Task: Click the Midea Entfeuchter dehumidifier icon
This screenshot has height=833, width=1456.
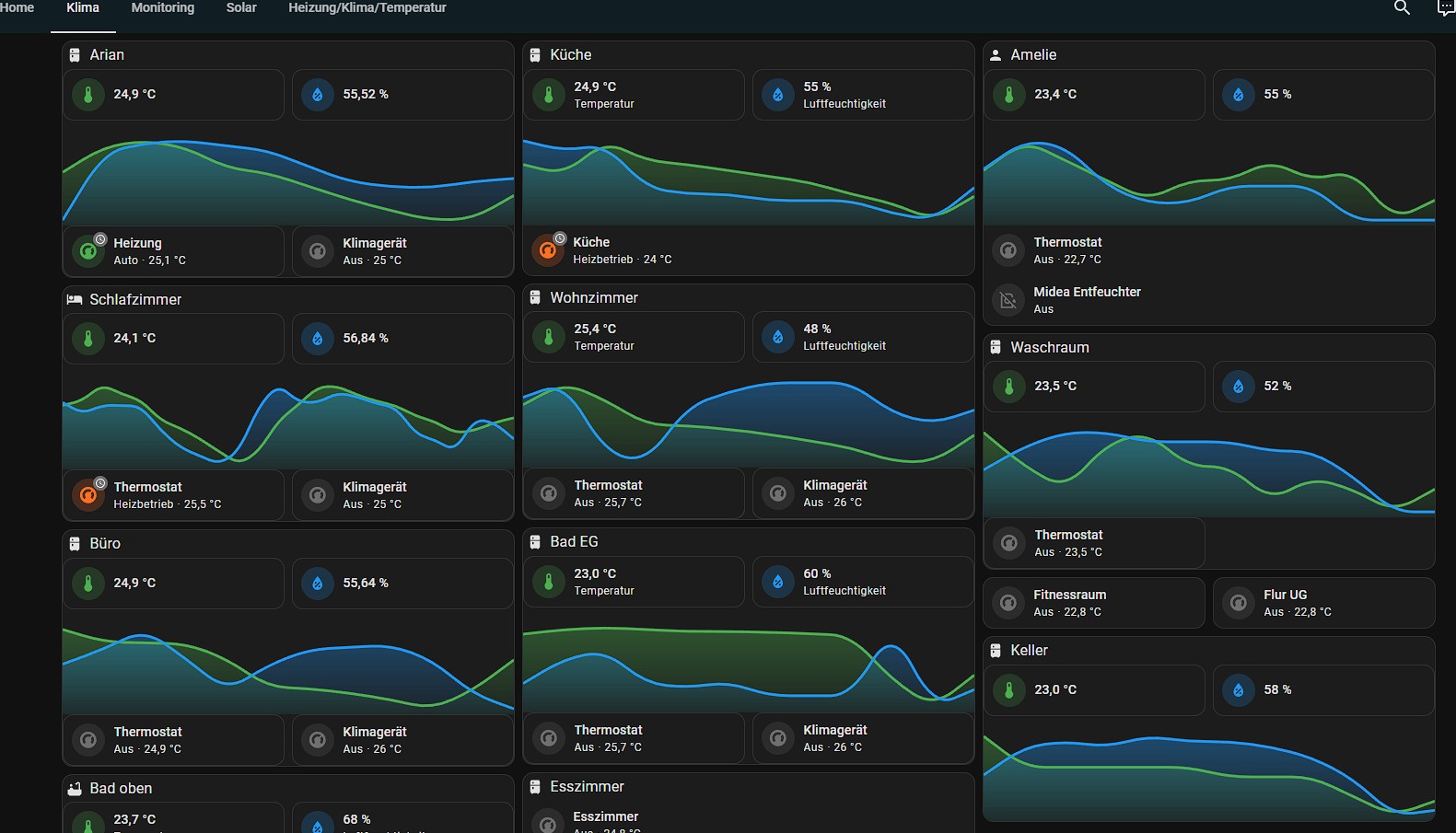Action: click(x=1008, y=300)
